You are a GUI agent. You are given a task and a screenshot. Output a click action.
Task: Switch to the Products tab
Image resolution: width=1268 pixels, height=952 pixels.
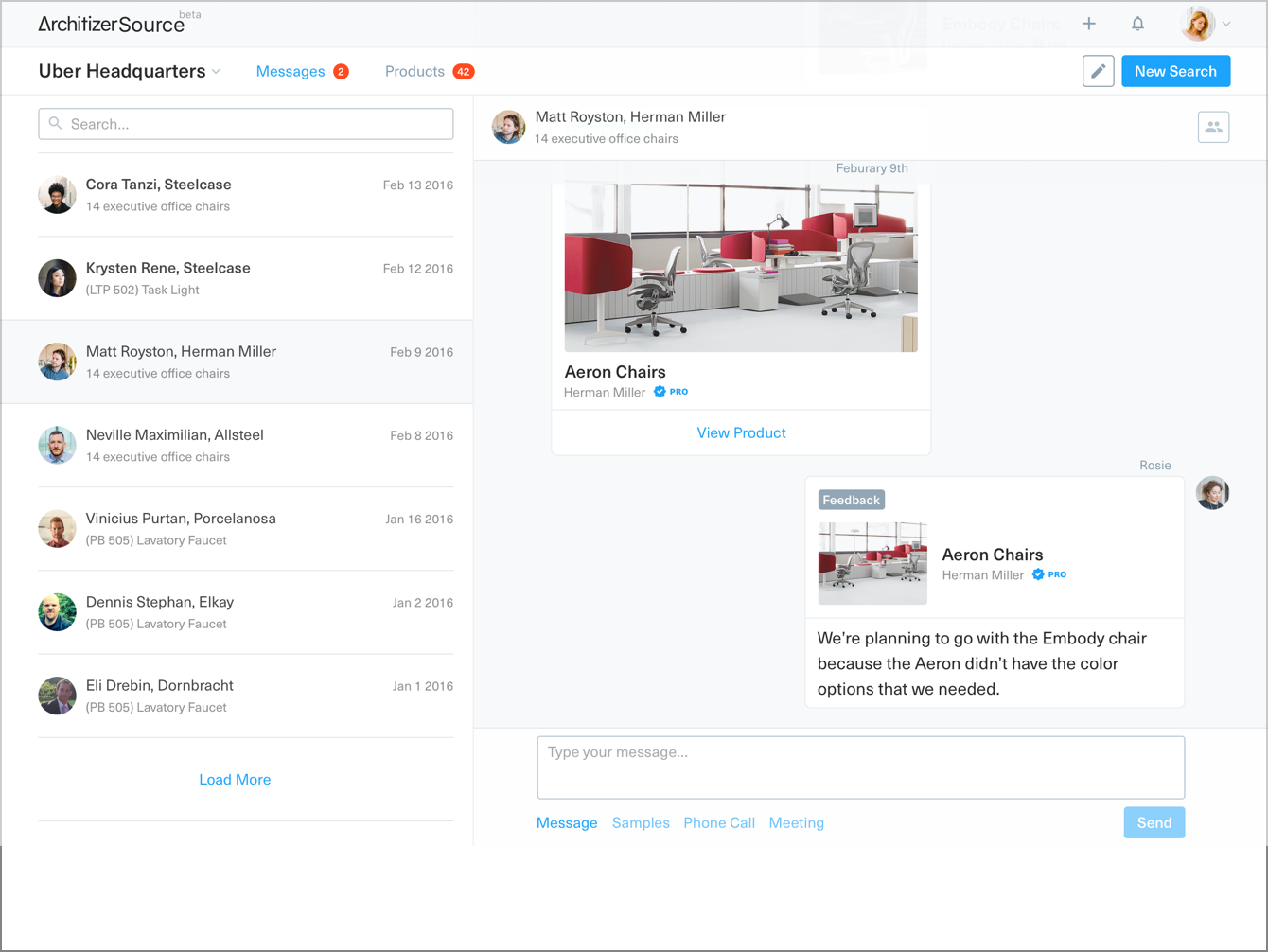pos(414,72)
